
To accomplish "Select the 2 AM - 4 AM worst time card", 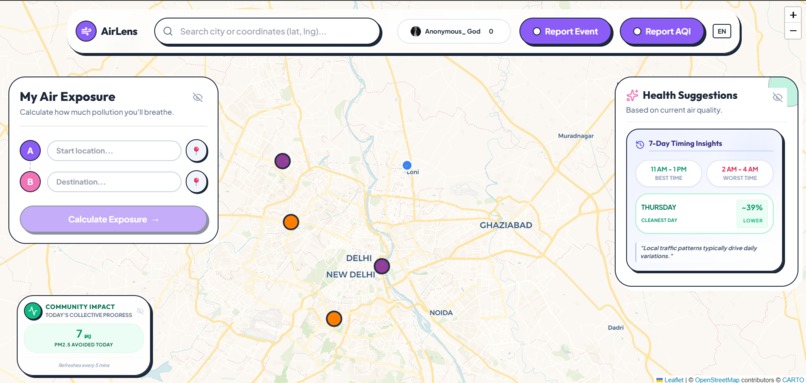I will tap(740, 173).
